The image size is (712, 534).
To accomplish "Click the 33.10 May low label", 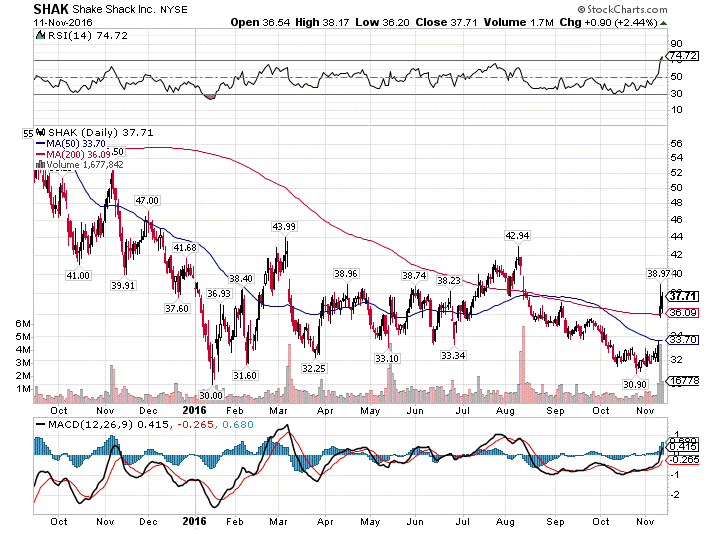I will coord(386,358).
